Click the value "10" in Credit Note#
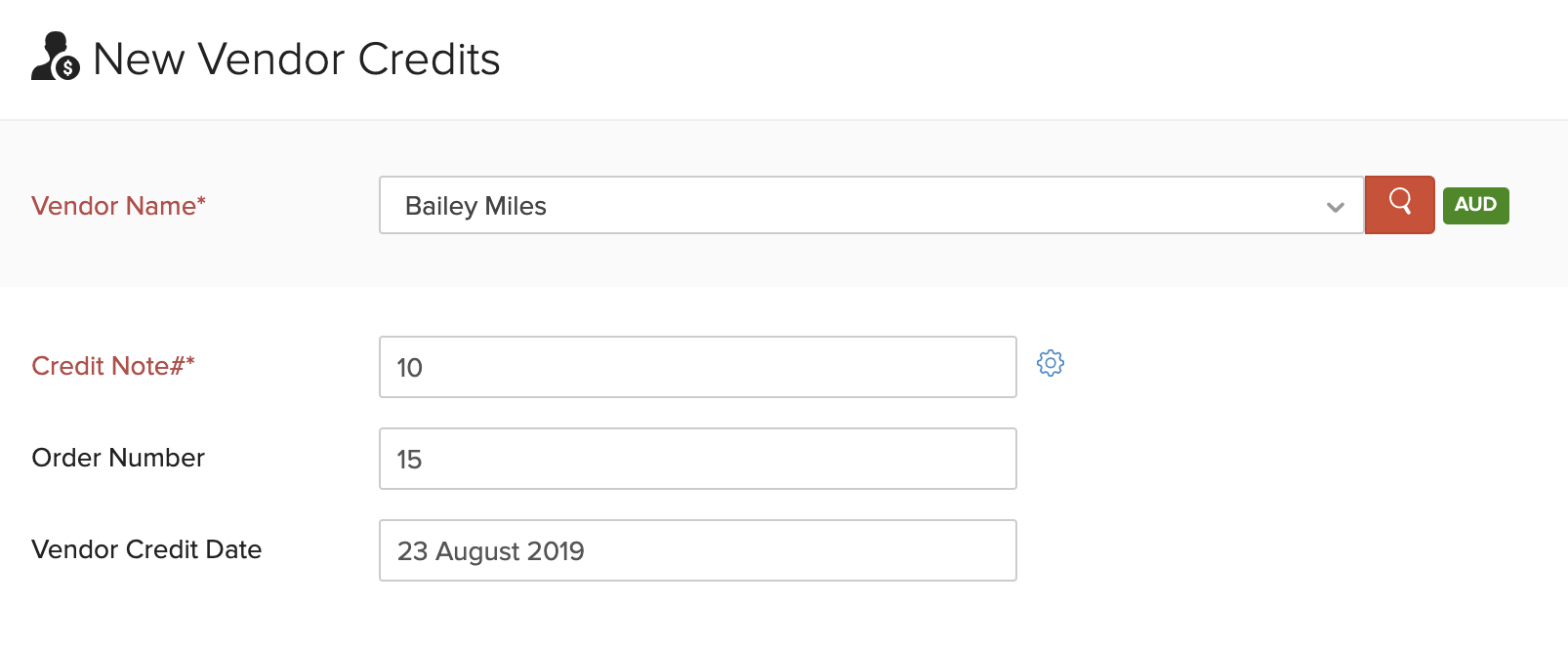1568x646 pixels. point(409,368)
